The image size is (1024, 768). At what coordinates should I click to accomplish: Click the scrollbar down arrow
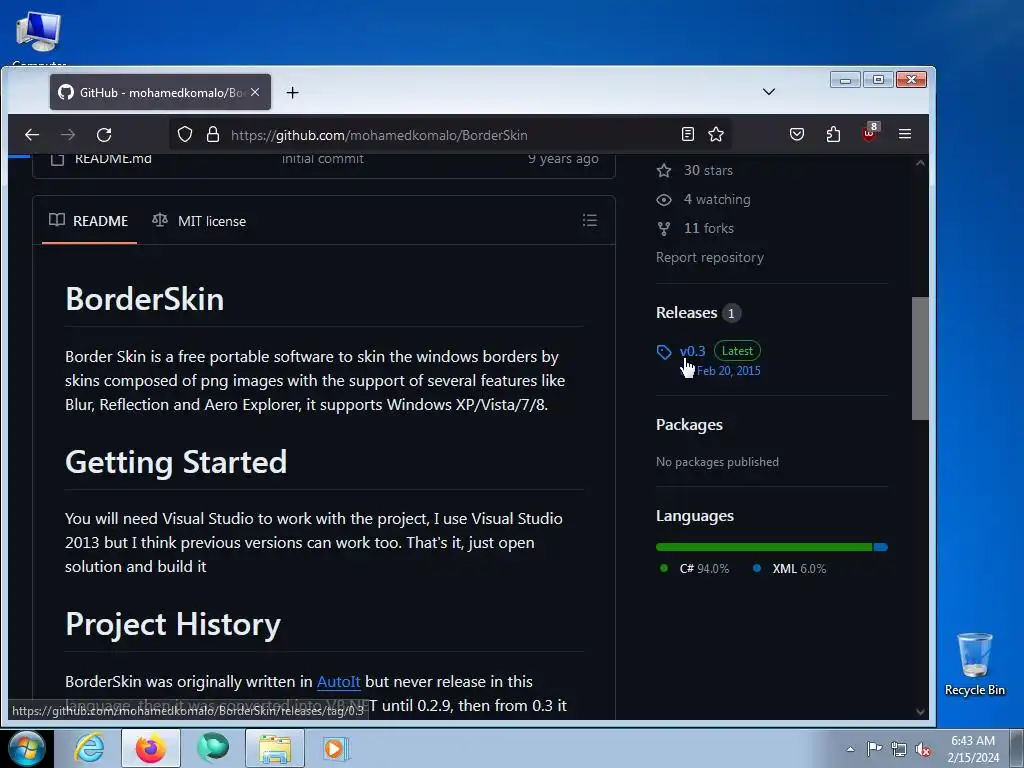tap(920, 712)
